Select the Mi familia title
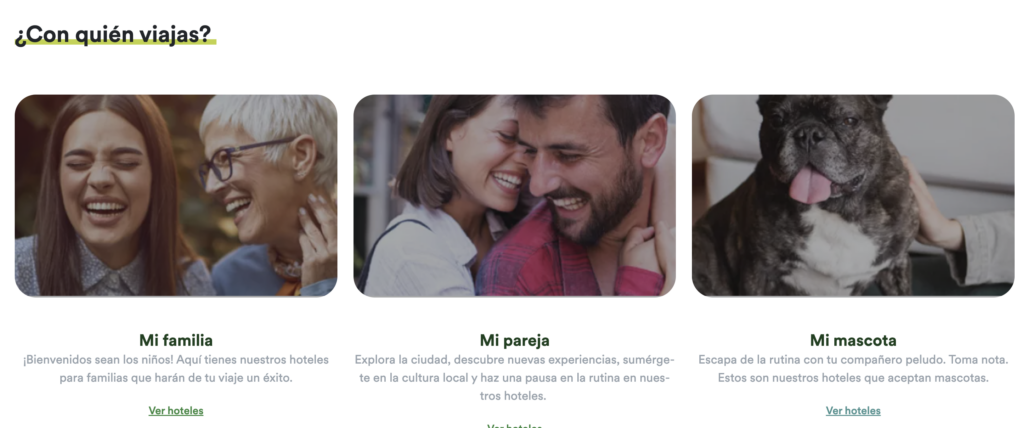The width and height of the screenshot is (1024, 428). point(176,340)
